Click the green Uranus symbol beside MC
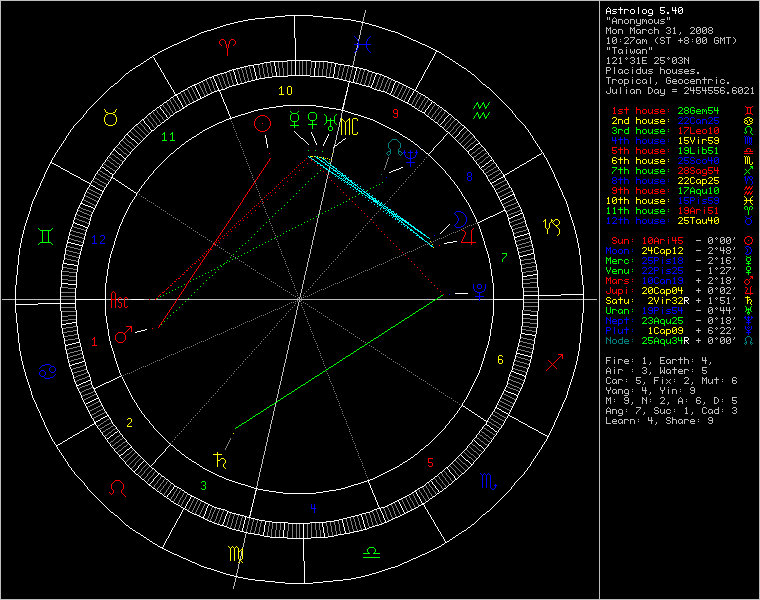The height and width of the screenshot is (600, 760). [x=330, y=122]
